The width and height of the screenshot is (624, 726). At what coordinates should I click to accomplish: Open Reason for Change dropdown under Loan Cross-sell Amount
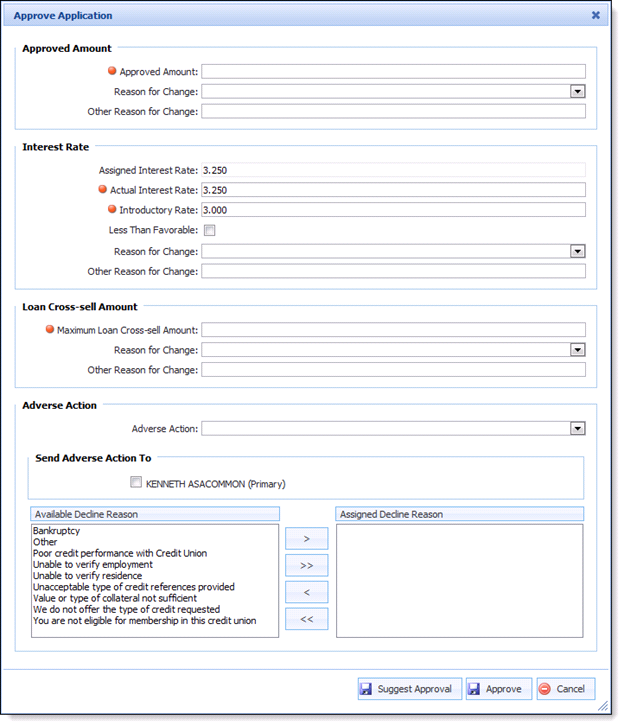pos(577,350)
